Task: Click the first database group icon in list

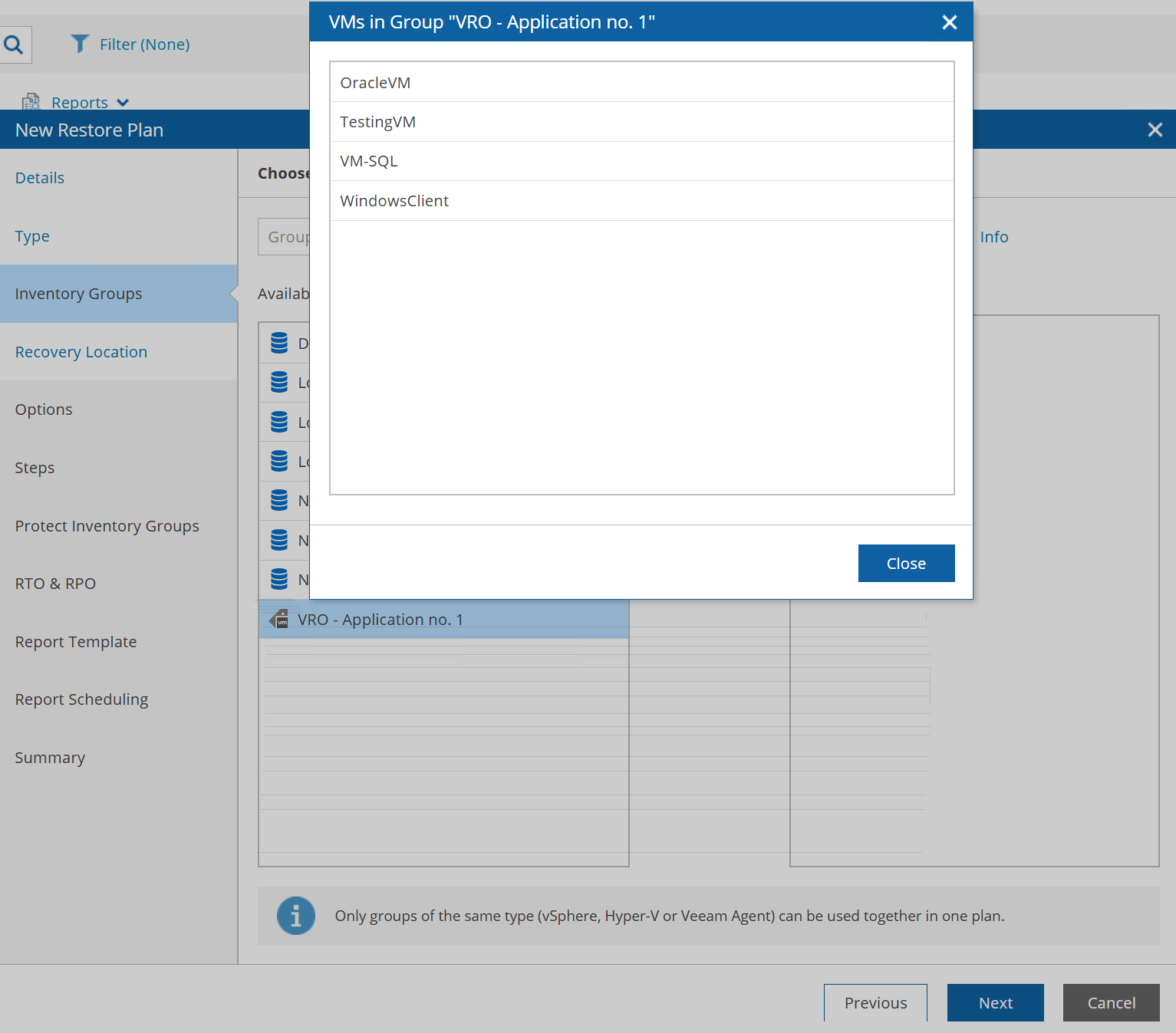Action: click(279, 343)
